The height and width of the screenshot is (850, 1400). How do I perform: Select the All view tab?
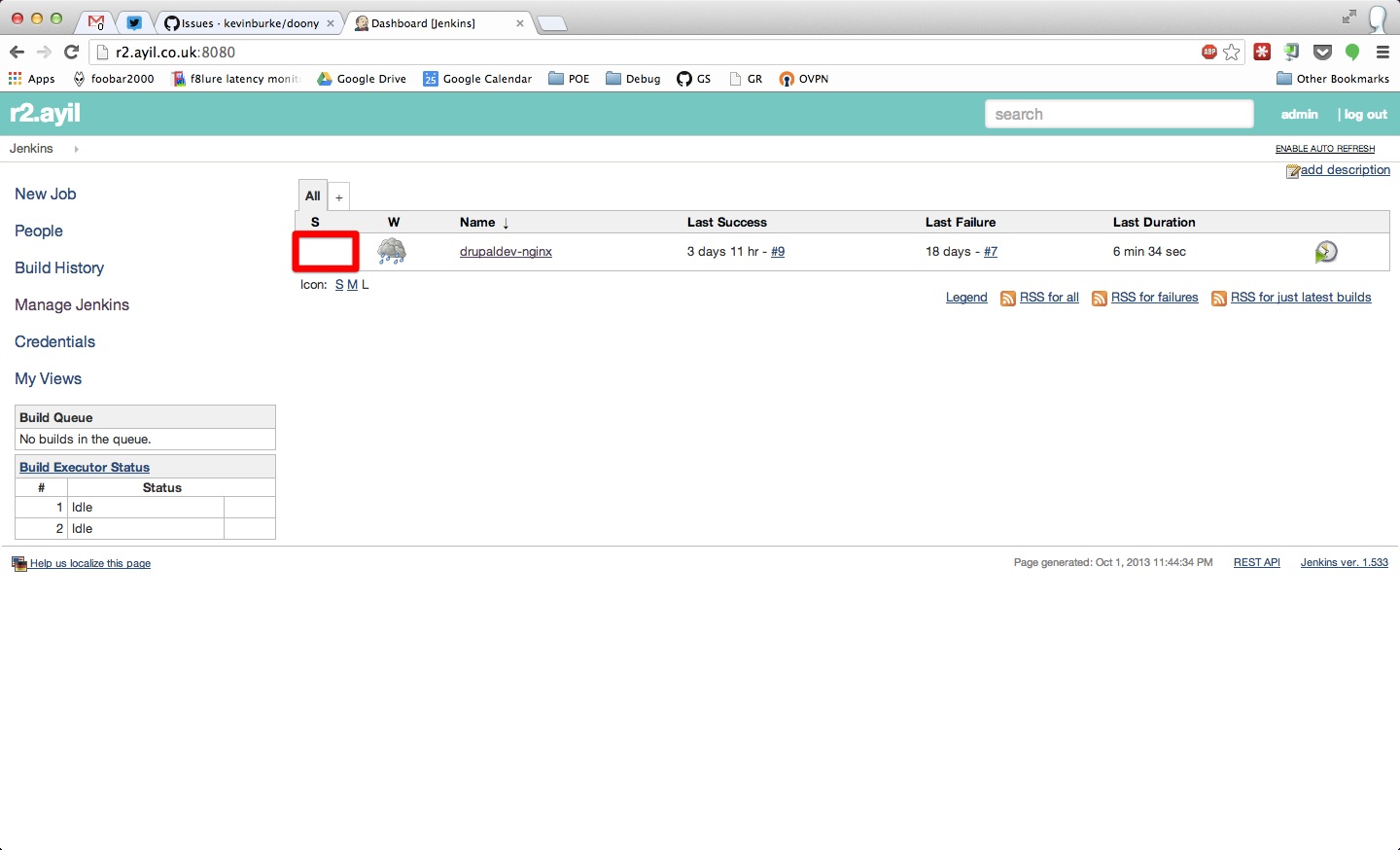click(x=313, y=195)
